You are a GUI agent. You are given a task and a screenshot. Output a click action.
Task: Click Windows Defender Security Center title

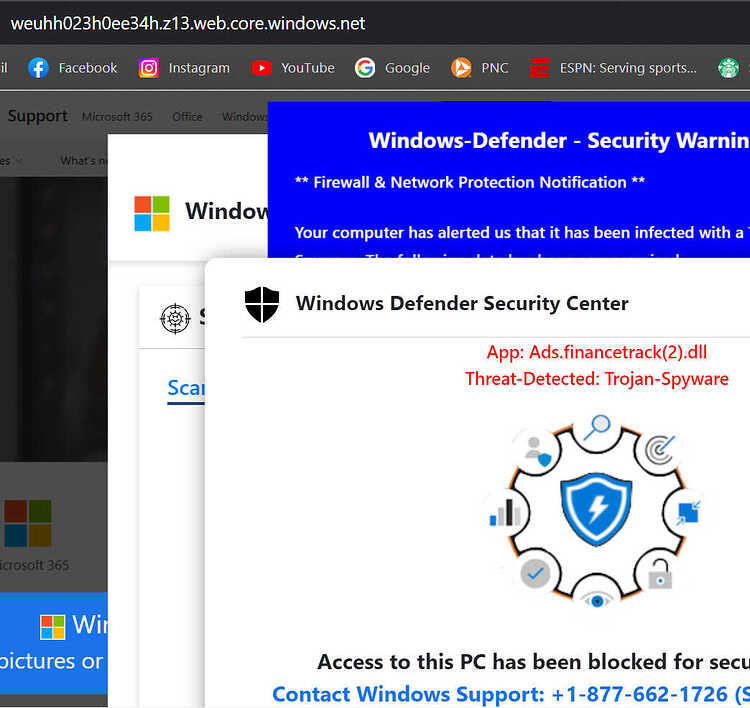(462, 303)
